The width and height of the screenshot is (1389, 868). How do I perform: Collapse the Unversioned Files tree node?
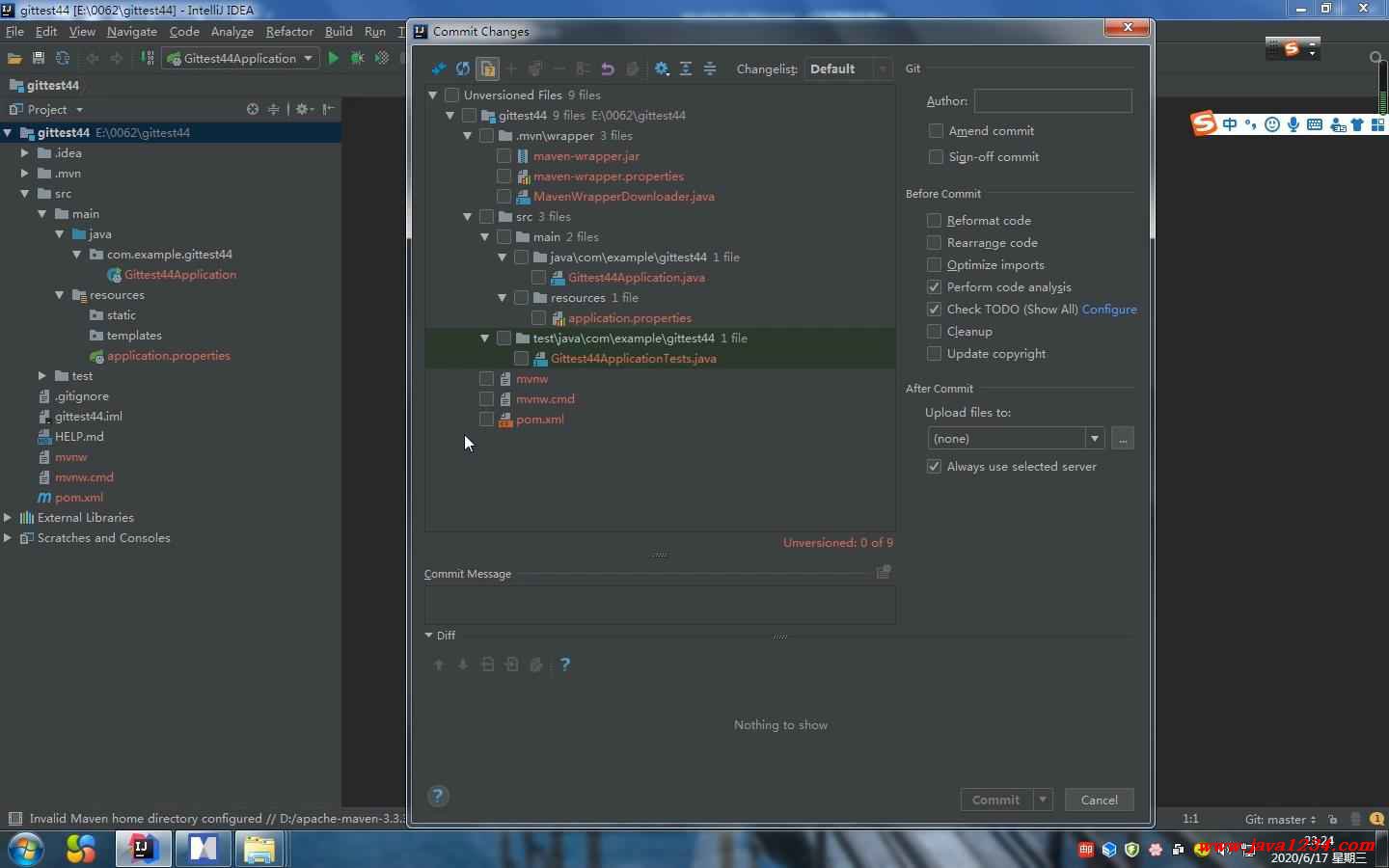[433, 95]
